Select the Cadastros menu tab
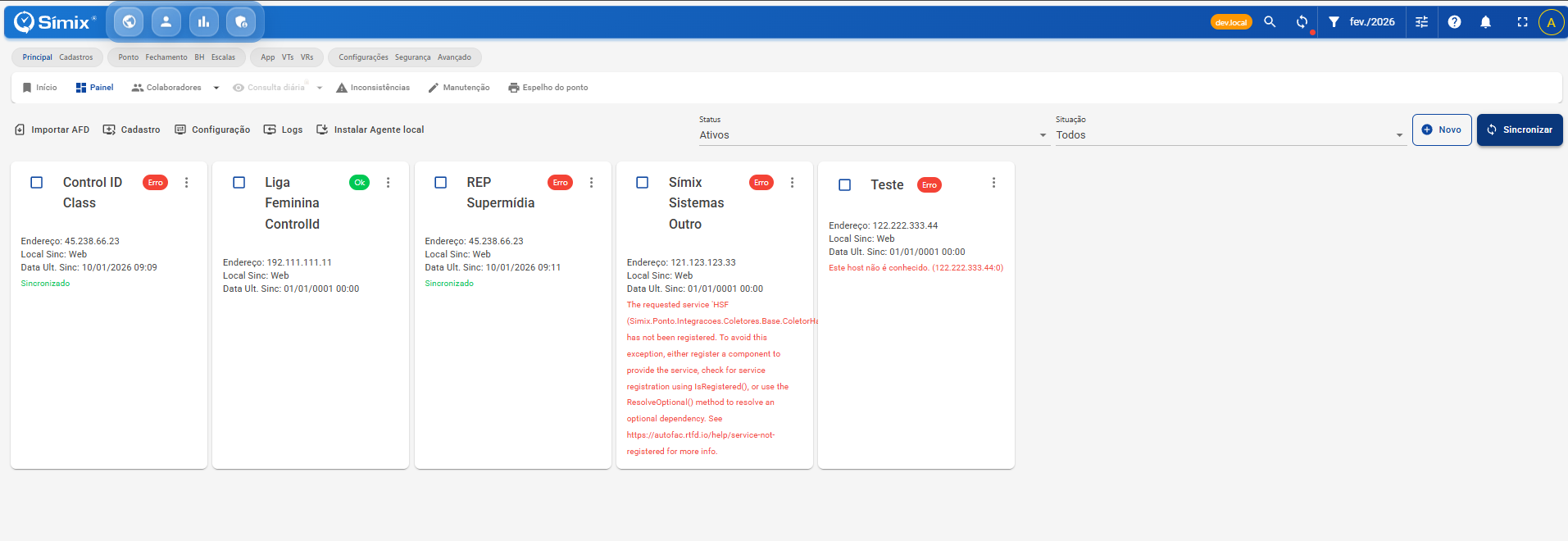Viewport: 1568px width, 541px height. coord(76,57)
